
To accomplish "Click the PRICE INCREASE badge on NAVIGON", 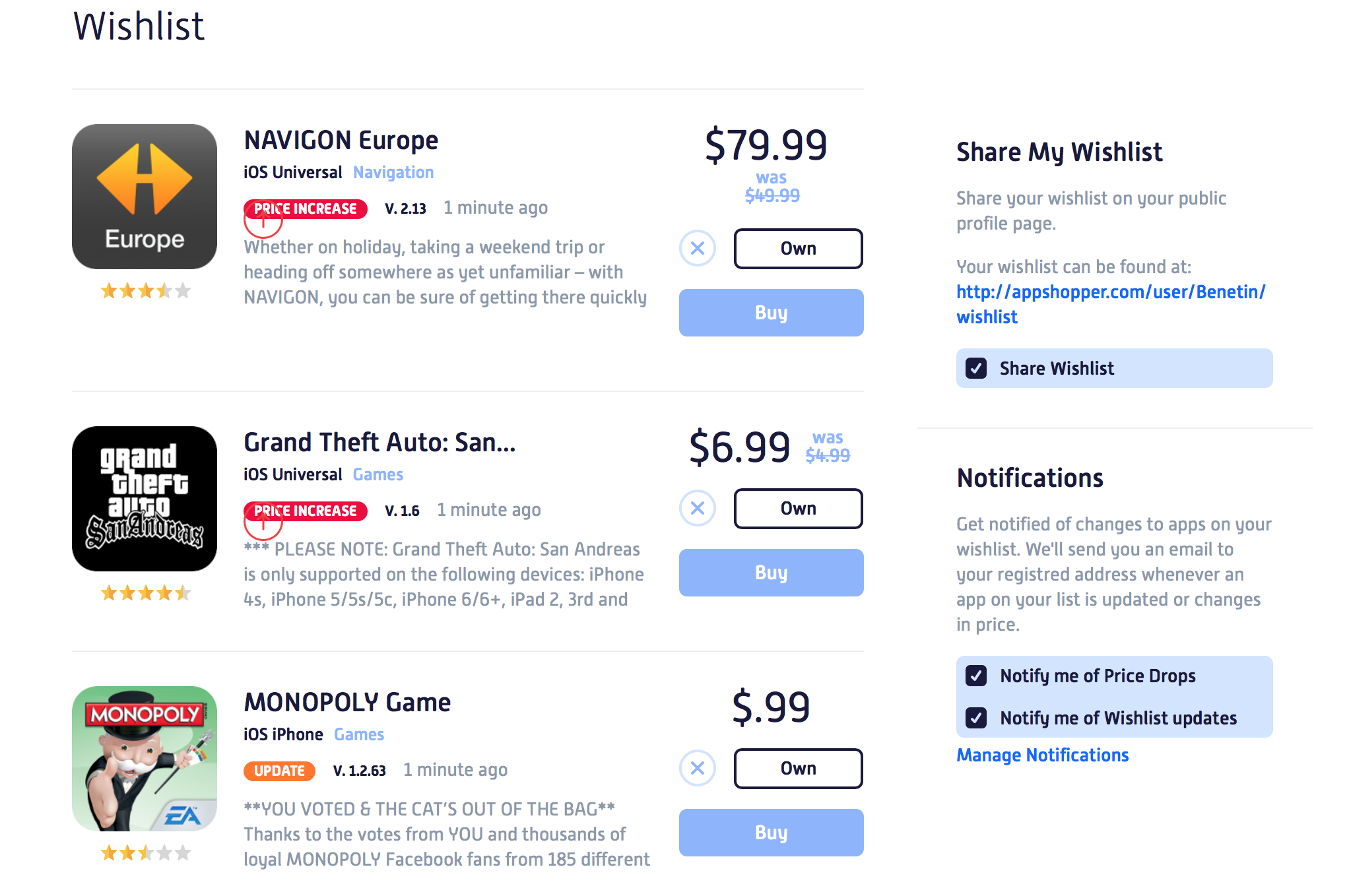I will (306, 208).
